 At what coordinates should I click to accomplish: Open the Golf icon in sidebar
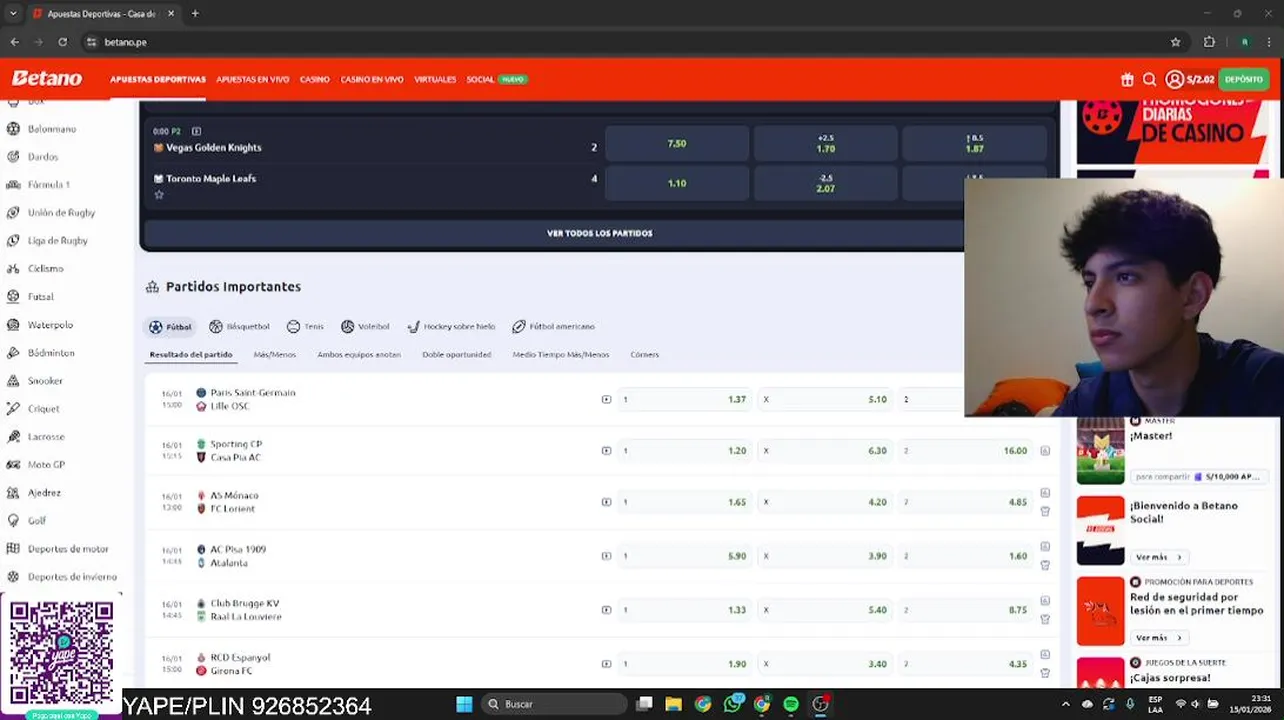(13, 521)
